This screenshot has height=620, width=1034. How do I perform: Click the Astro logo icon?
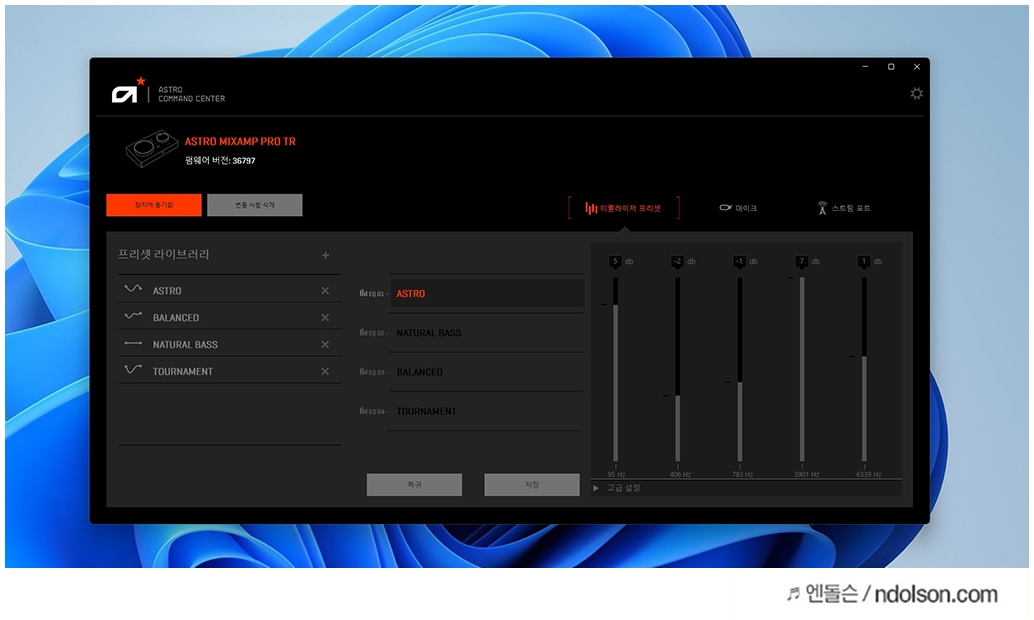[128, 91]
